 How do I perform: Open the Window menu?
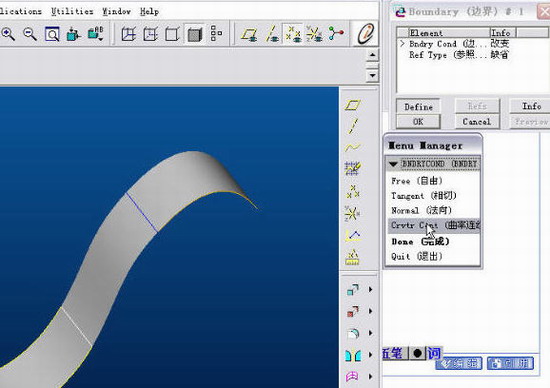coord(116,12)
